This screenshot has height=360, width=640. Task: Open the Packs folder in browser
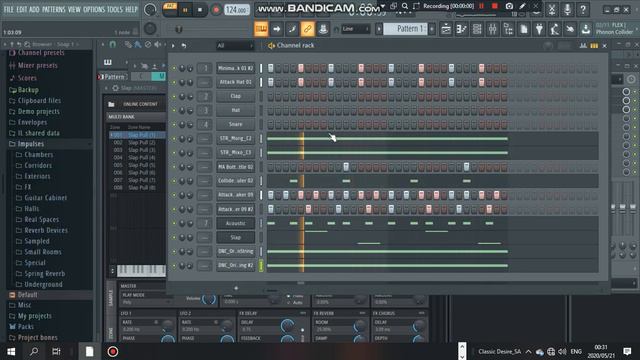(26, 327)
